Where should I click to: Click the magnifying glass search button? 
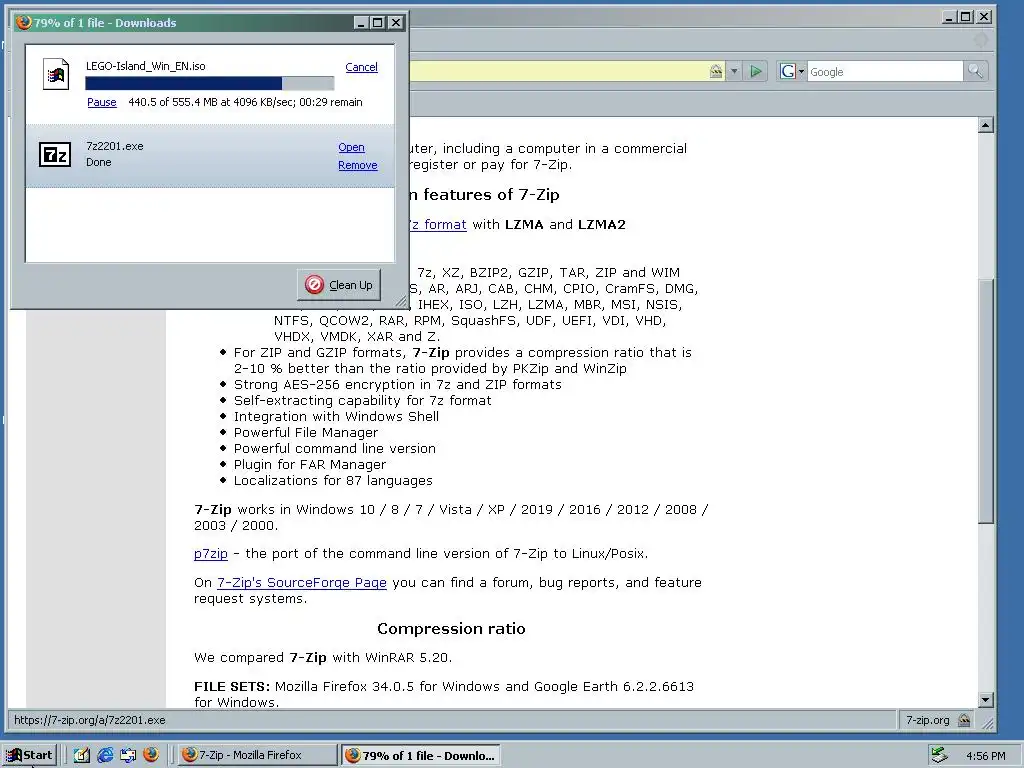coord(975,71)
